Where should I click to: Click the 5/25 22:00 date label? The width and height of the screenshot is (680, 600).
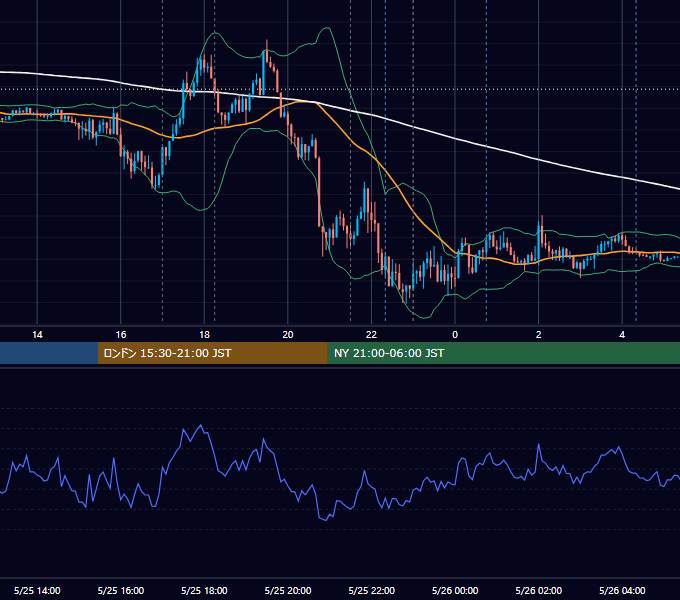[372, 590]
